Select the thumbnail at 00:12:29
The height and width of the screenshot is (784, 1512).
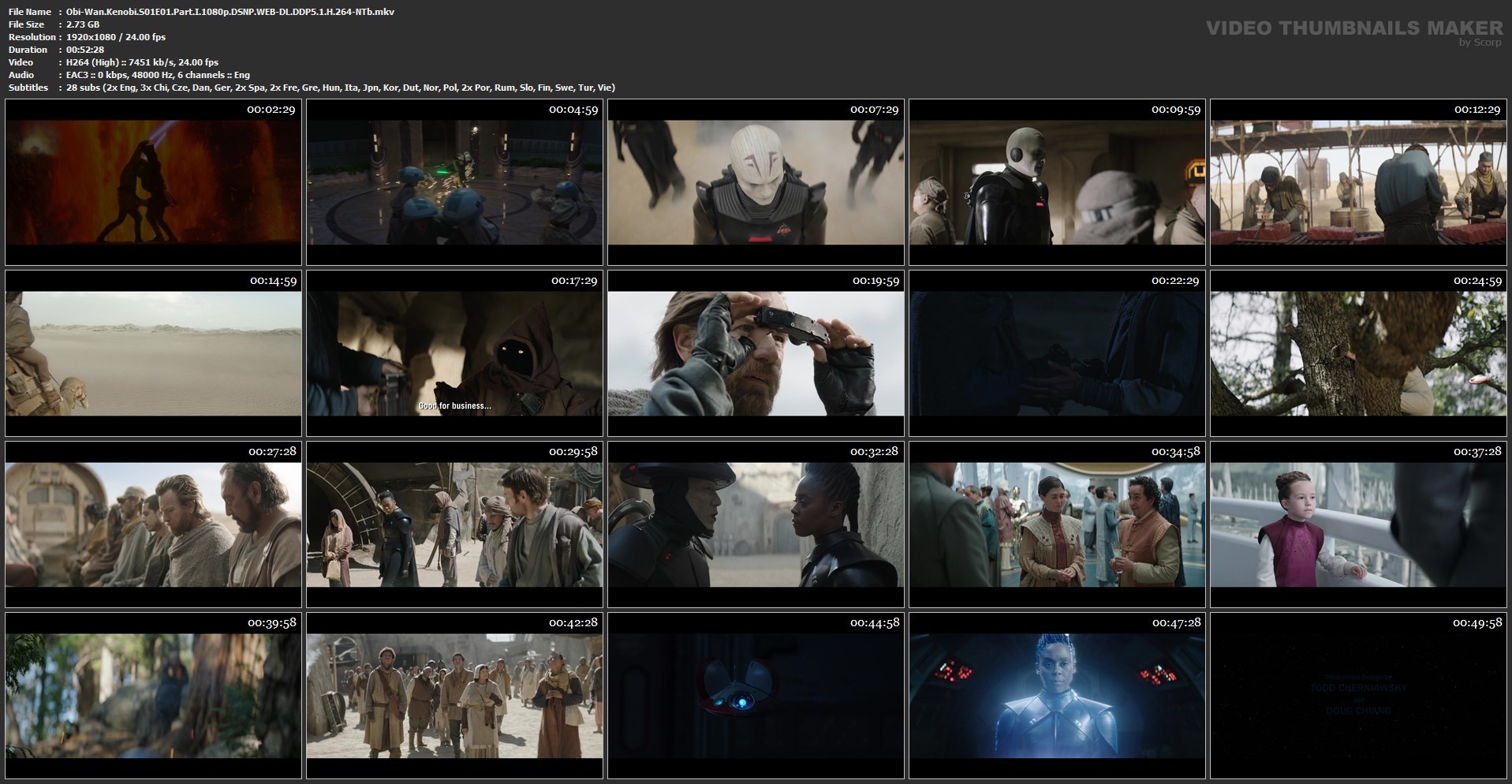(x=1358, y=182)
